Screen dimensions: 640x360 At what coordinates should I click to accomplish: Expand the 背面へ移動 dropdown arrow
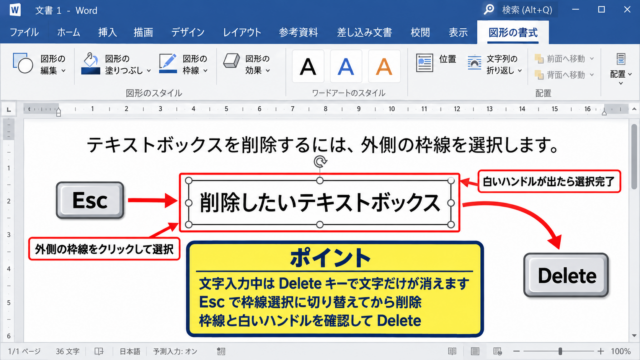click(592, 75)
